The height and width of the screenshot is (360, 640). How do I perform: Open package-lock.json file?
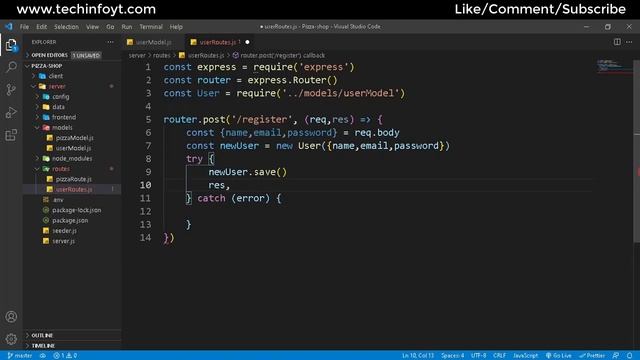(x=72, y=210)
